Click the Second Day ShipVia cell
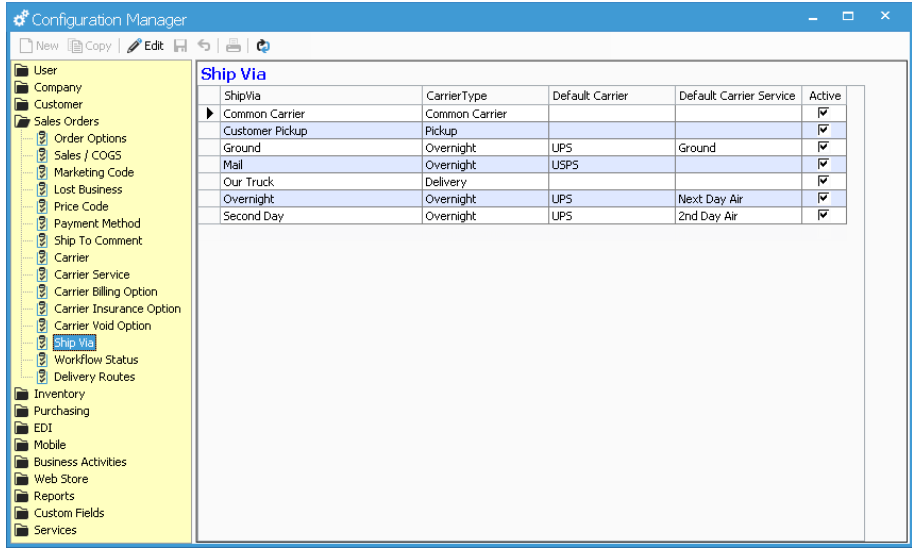Screen dimensions: 912x554 321,216
